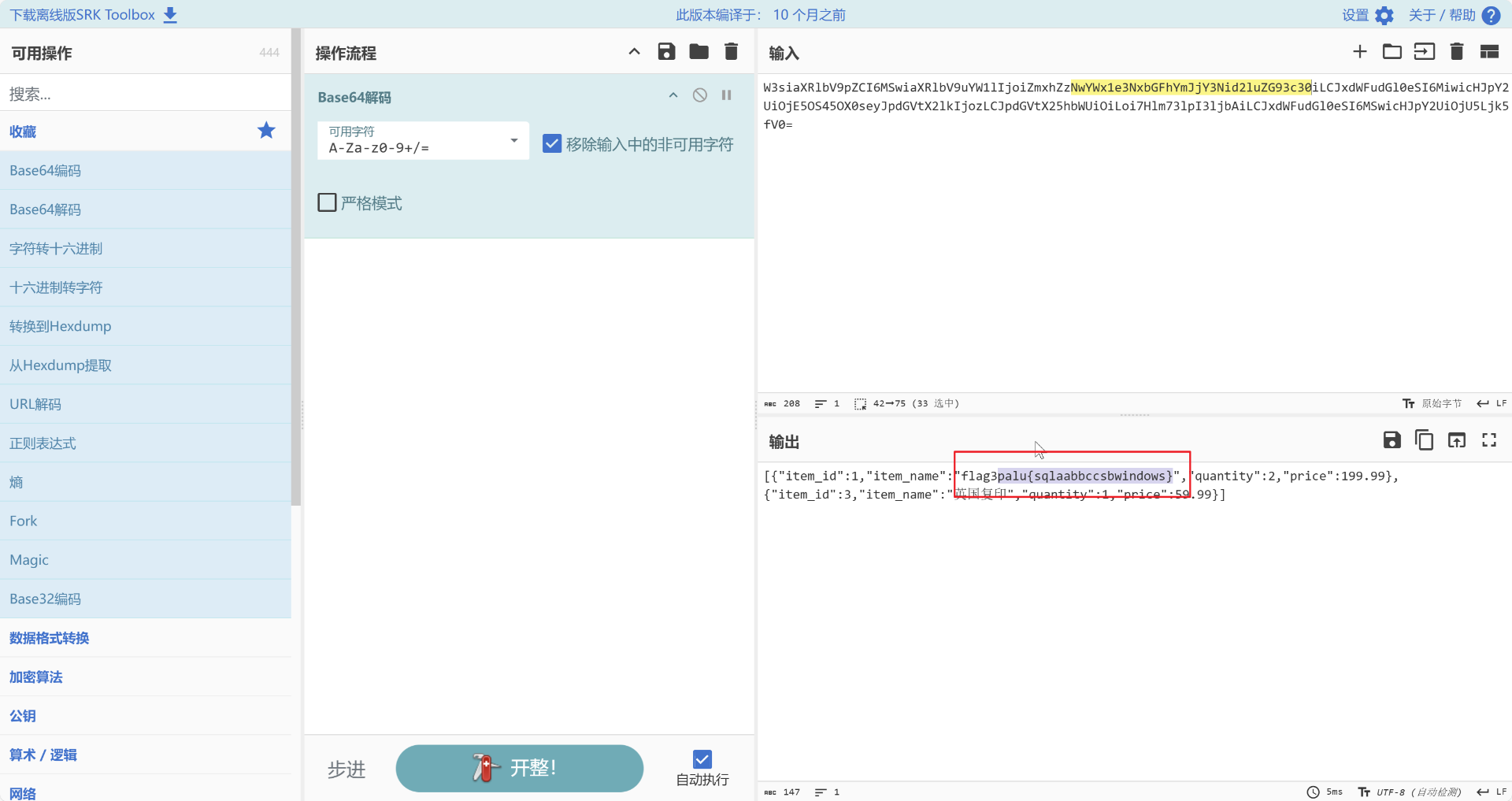Expand the 加密算法 category
The width and height of the screenshot is (1512, 801).
(146, 677)
